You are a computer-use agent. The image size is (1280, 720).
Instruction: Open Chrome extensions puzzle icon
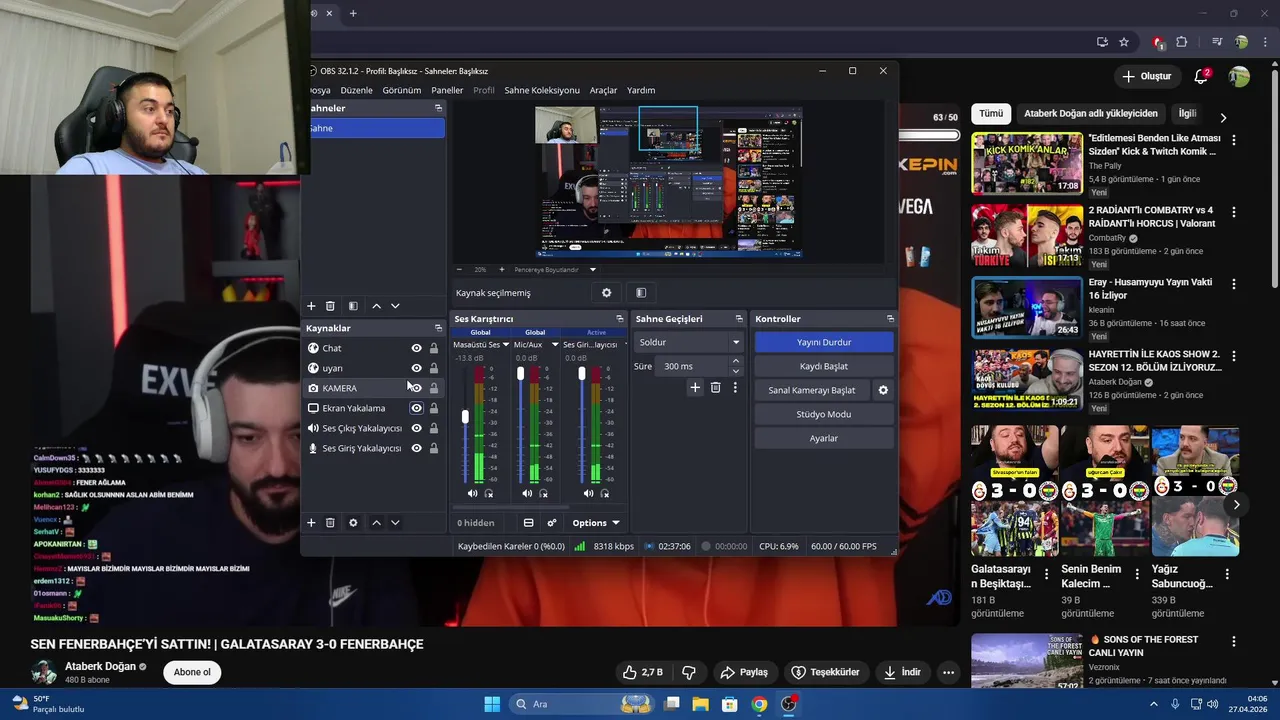(x=1182, y=42)
